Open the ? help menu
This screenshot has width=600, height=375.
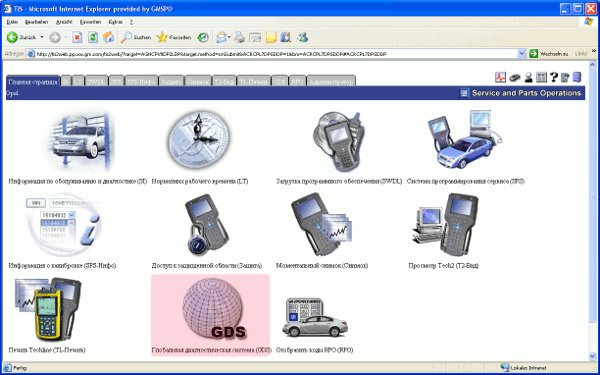(131, 22)
